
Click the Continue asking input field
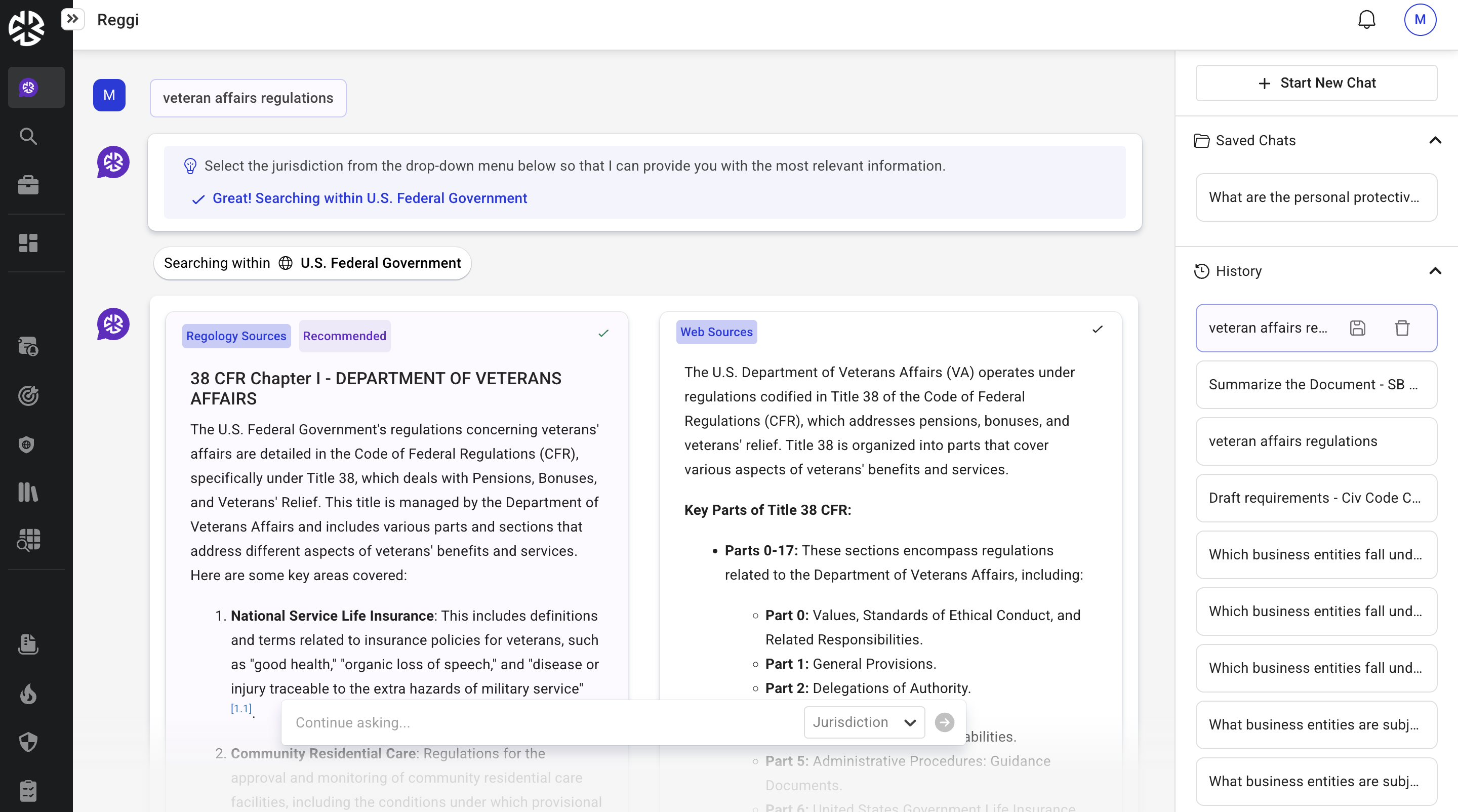[x=543, y=722]
